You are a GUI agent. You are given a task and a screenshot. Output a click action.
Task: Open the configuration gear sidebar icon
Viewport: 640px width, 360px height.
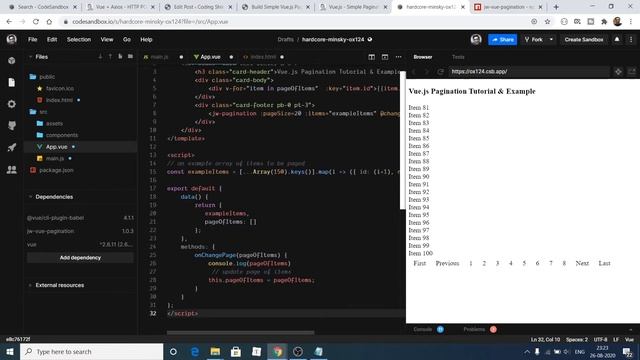coord(11,104)
